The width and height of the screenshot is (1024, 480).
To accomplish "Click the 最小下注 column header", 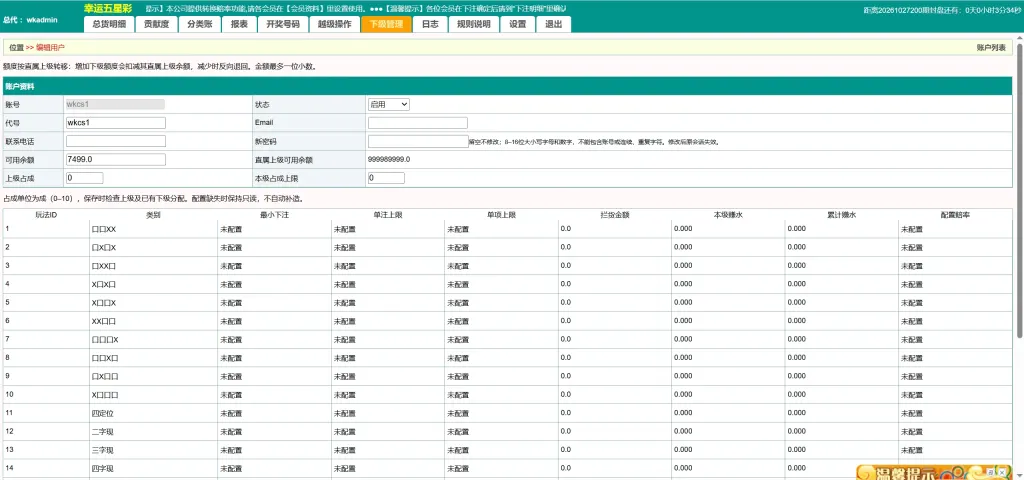I will pyautogui.click(x=274, y=214).
